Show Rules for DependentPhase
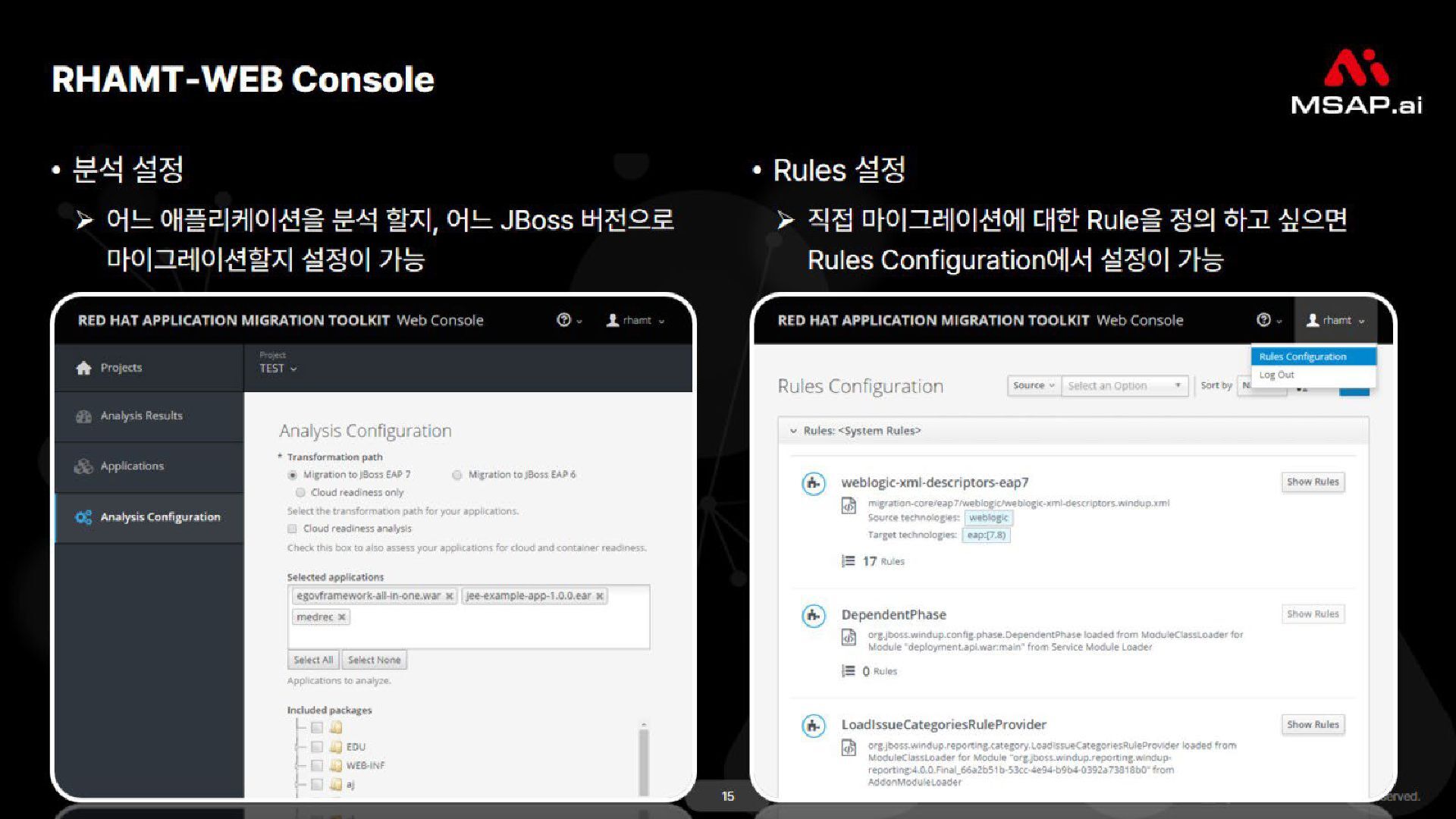This screenshot has height=819, width=1456. click(x=1313, y=613)
